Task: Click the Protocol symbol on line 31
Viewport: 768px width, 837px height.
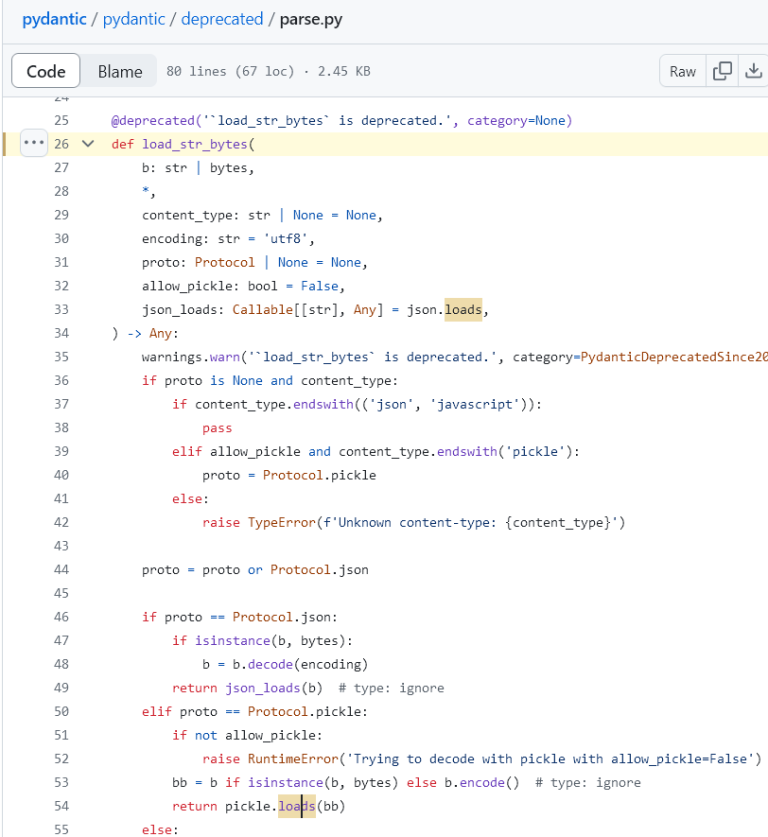Action: pos(224,261)
